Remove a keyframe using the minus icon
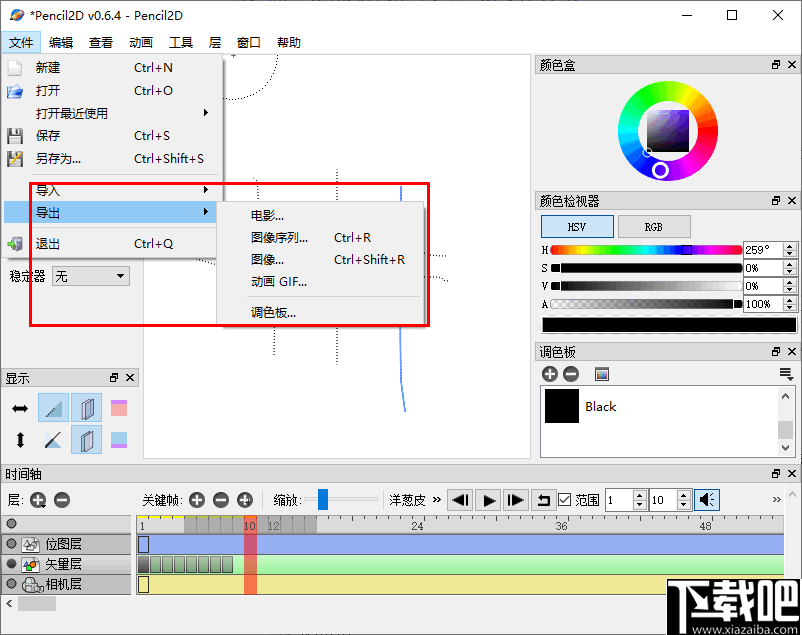Image resolution: width=802 pixels, height=635 pixels. 220,500
